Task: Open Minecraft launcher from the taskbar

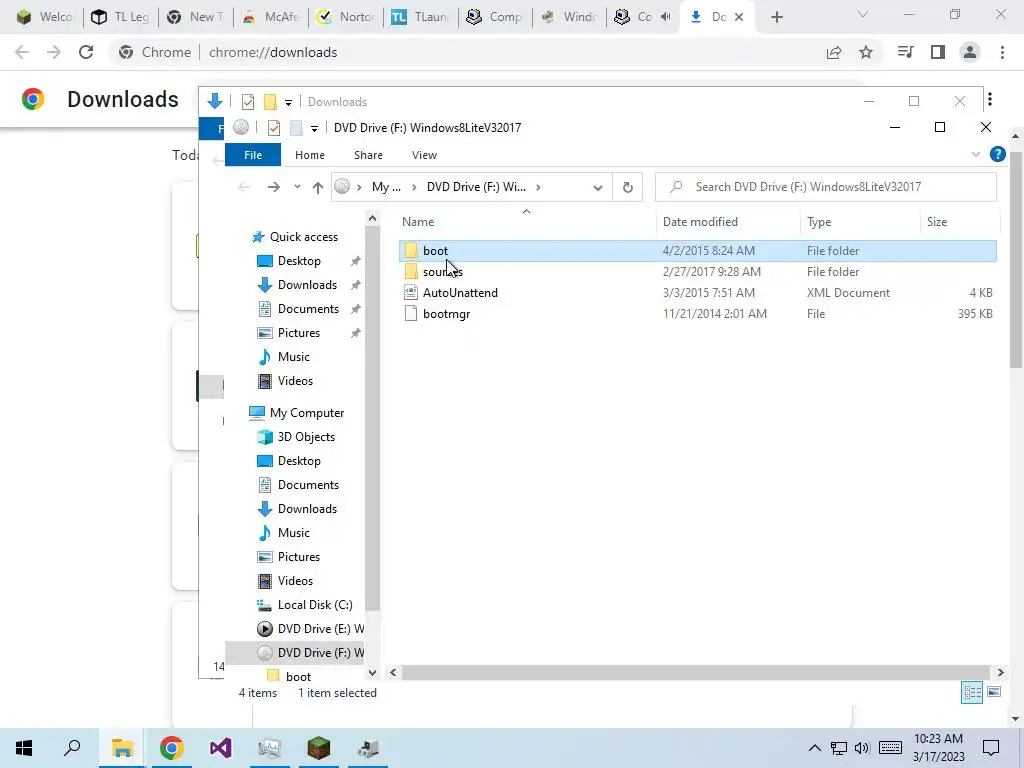Action: coord(319,748)
